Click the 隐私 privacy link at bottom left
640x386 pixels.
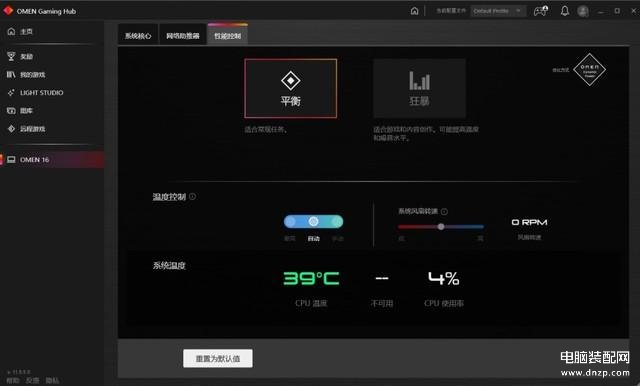(52, 380)
